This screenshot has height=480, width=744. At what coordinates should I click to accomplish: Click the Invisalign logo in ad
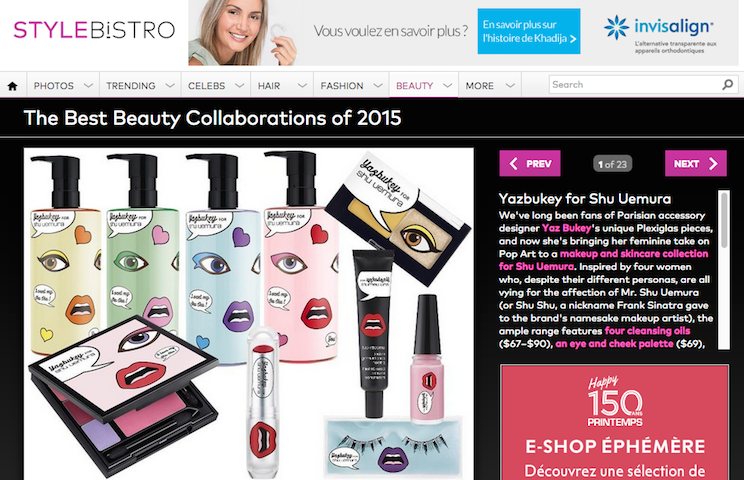[x=660, y=33]
